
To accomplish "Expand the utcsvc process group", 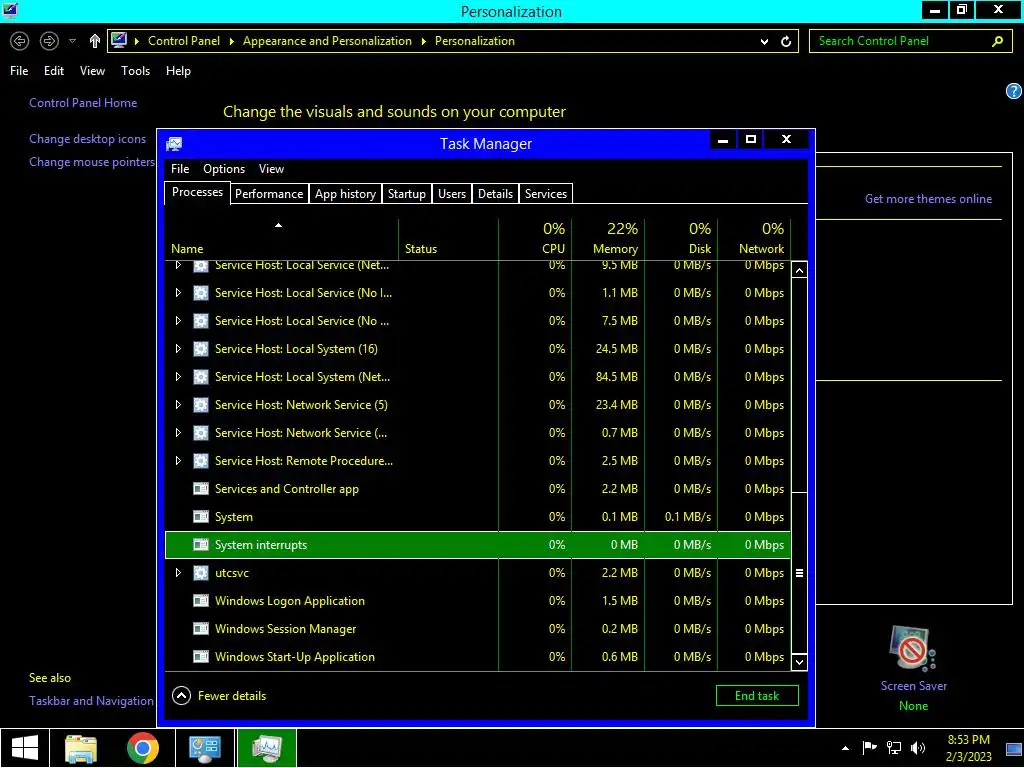I will (x=178, y=573).
